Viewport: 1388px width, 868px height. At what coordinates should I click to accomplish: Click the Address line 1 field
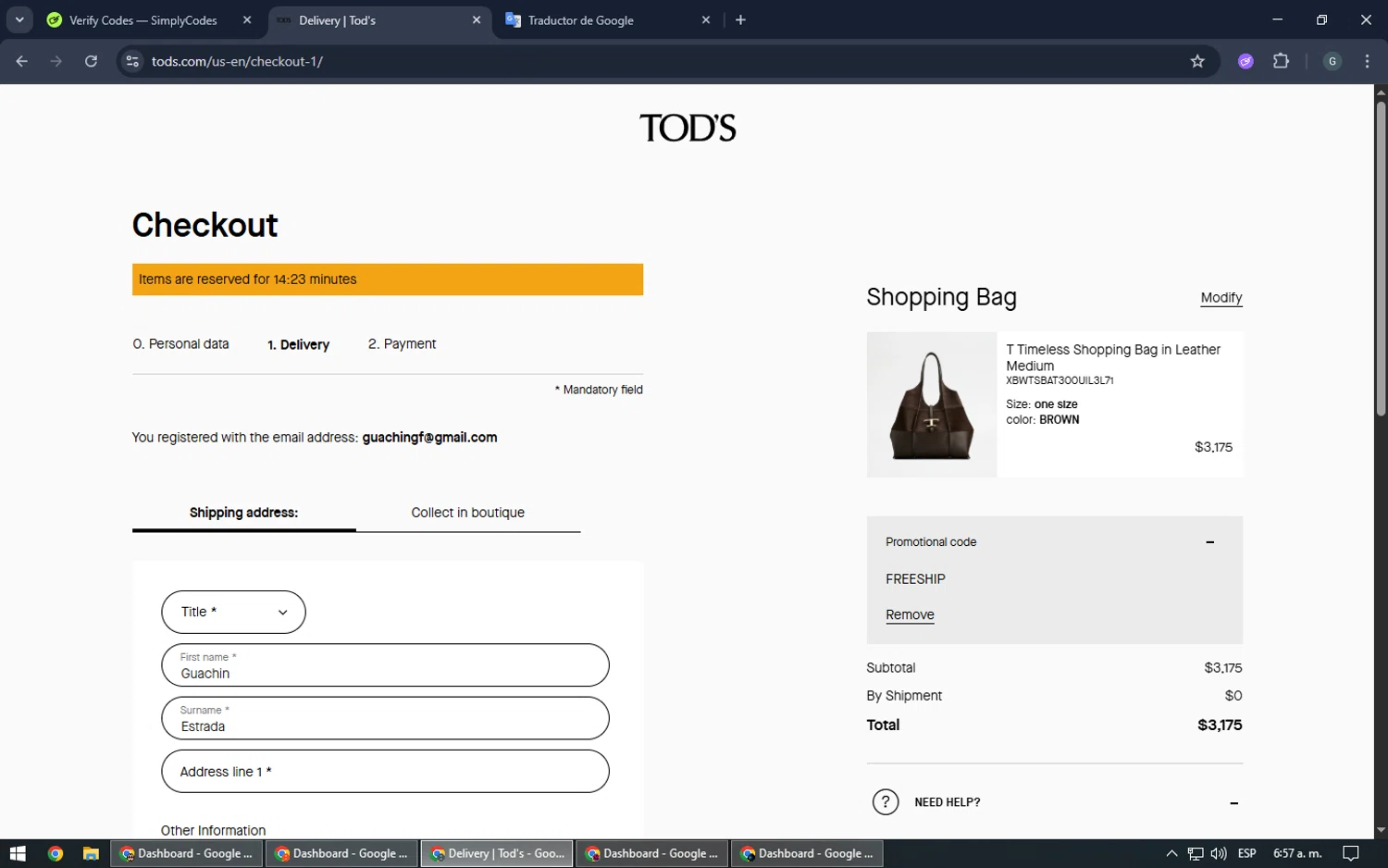[385, 772]
